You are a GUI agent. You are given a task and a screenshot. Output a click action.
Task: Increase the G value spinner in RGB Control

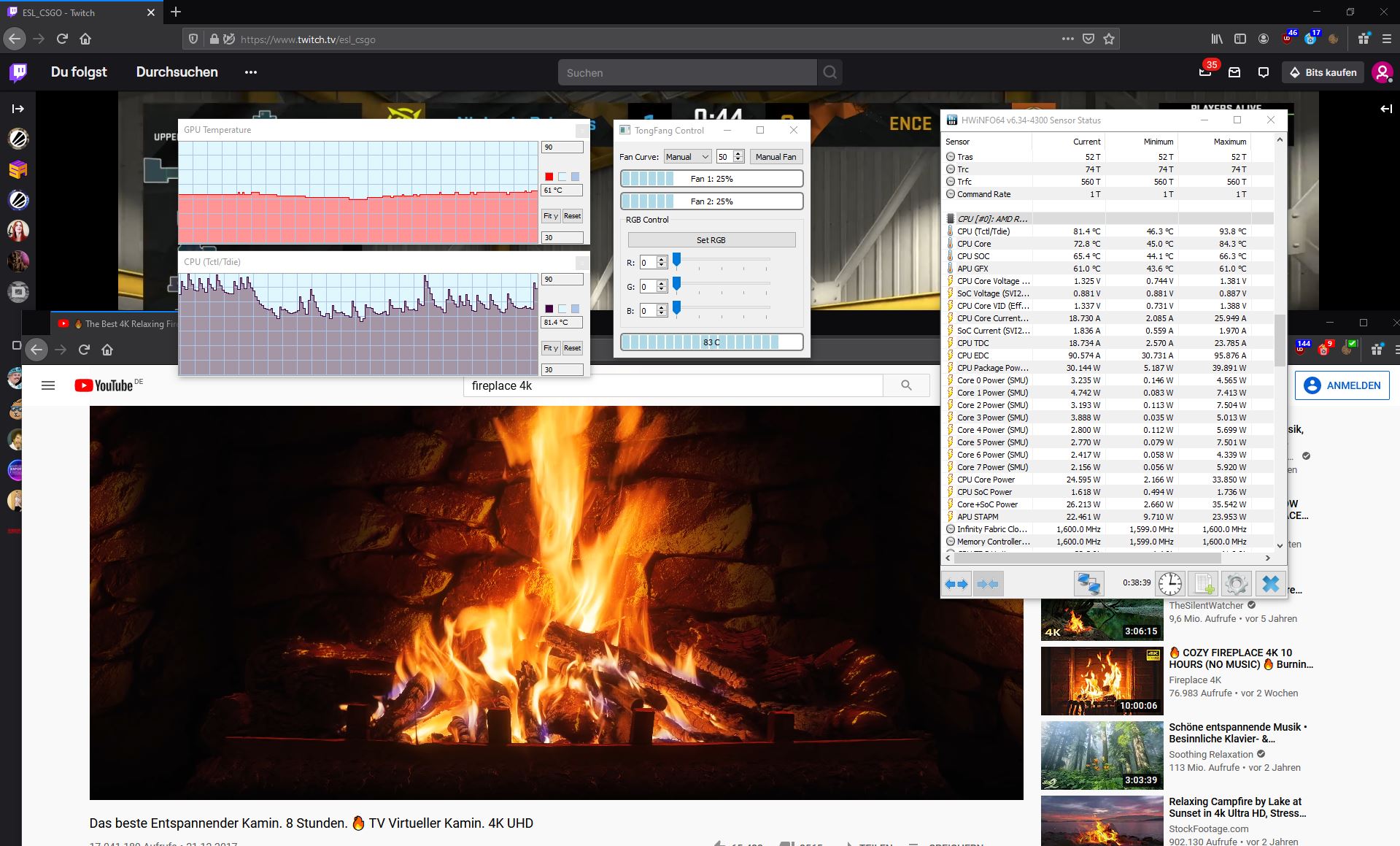point(662,284)
